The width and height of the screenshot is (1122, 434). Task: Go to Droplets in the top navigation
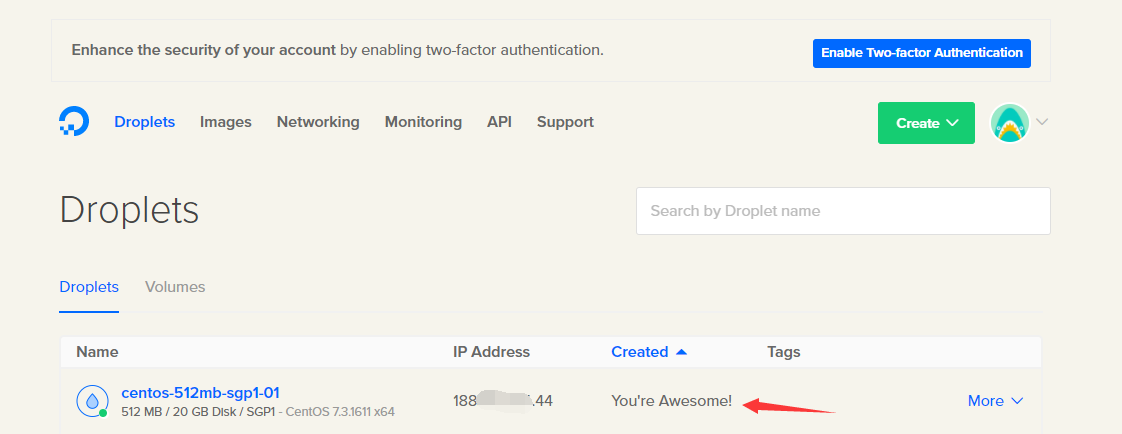tap(145, 122)
